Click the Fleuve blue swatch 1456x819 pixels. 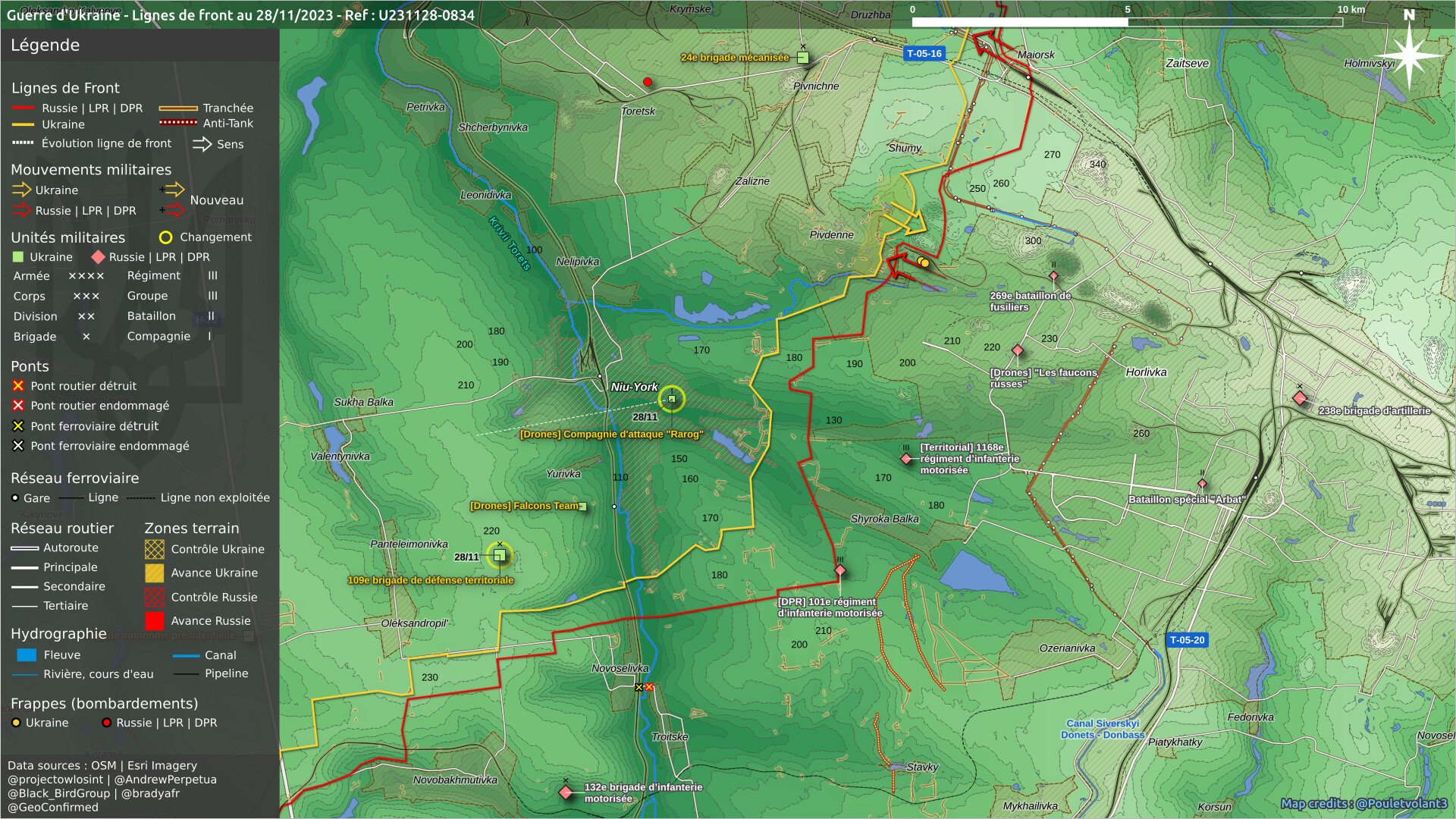[x=27, y=654]
